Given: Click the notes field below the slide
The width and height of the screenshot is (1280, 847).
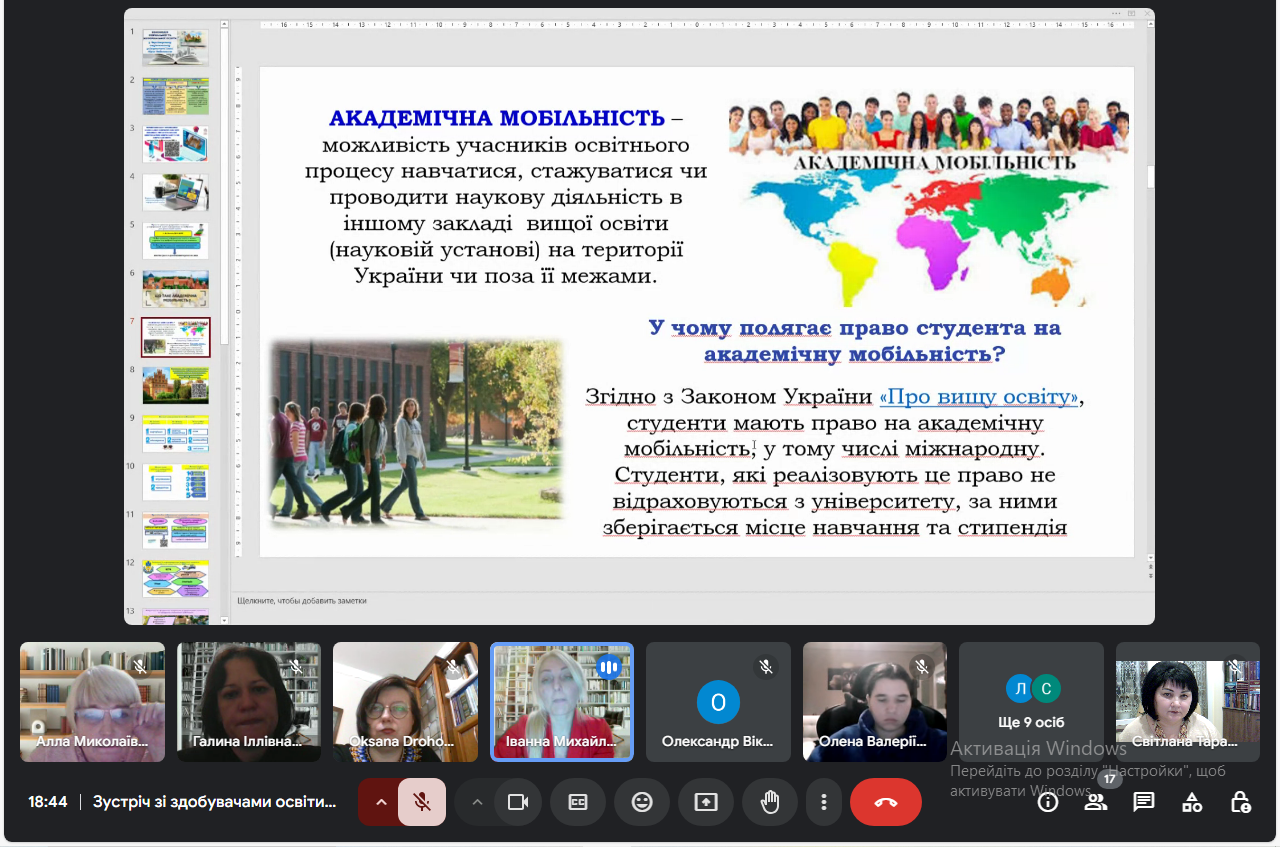Looking at the screenshot, I should [x=691, y=601].
